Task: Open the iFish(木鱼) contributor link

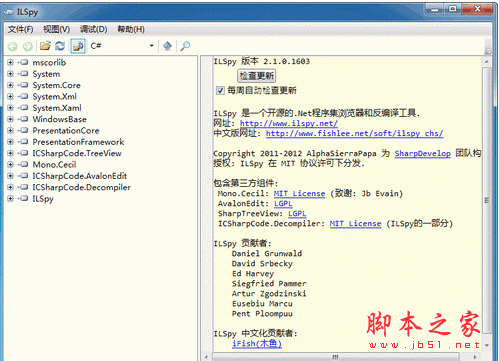Action: pos(257,343)
